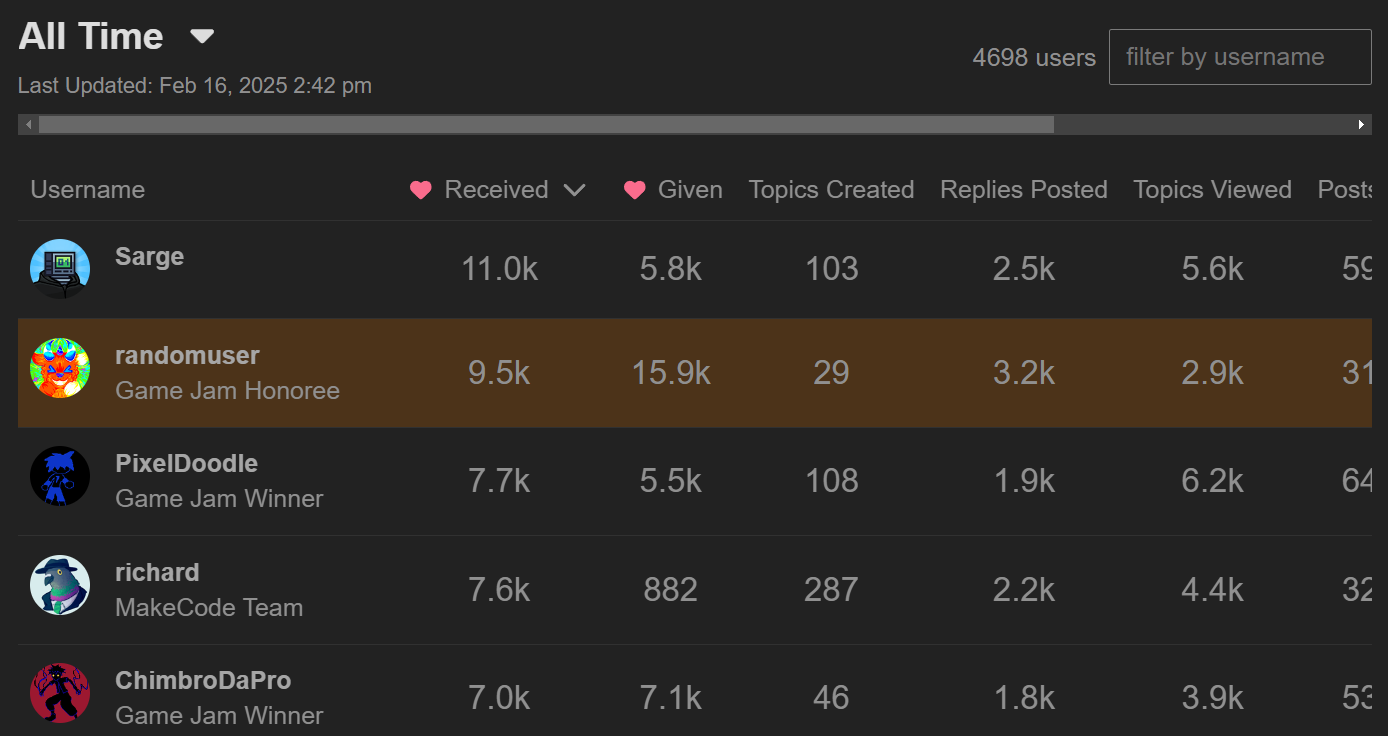Focus the filter by username field
The height and width of the screenshot is (736, 1388).
(1239, 57)
